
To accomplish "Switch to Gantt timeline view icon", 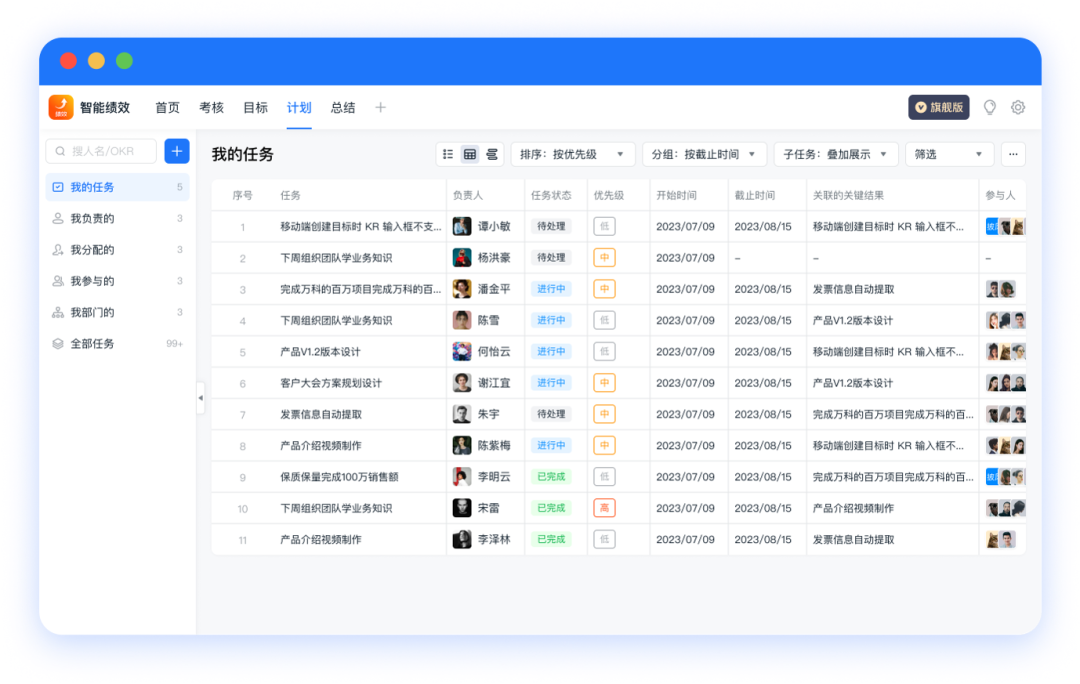I will (x=492, y=154).
